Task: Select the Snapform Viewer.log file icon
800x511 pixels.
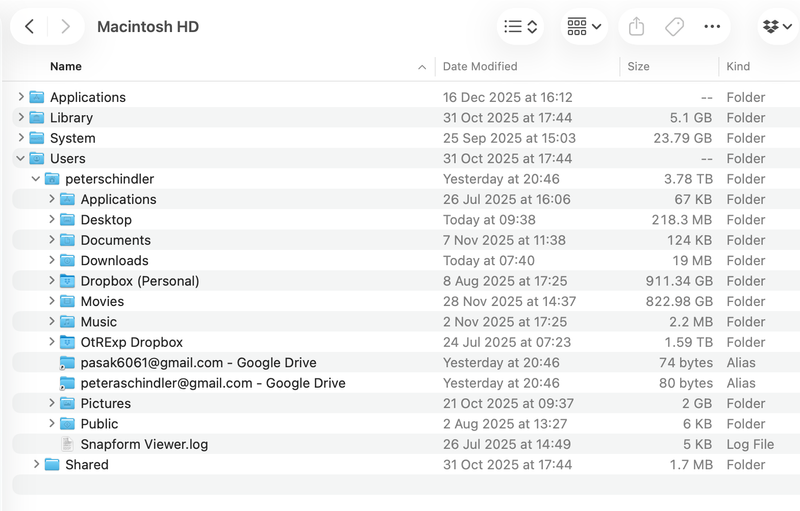Action: [68, 444]
